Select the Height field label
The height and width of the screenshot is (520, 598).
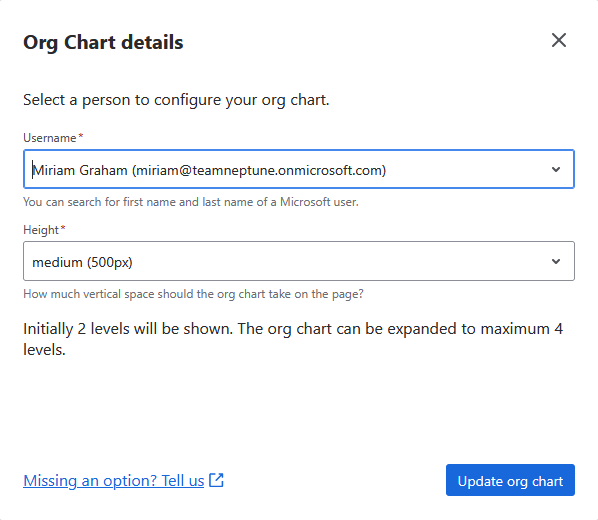(41, 230)
